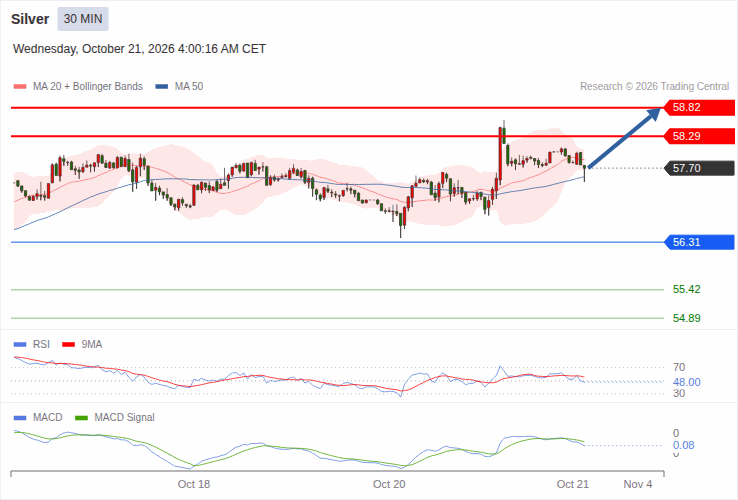Click the RSI 30 axis label
738x500 pixels.
click(x=679, y=394)
